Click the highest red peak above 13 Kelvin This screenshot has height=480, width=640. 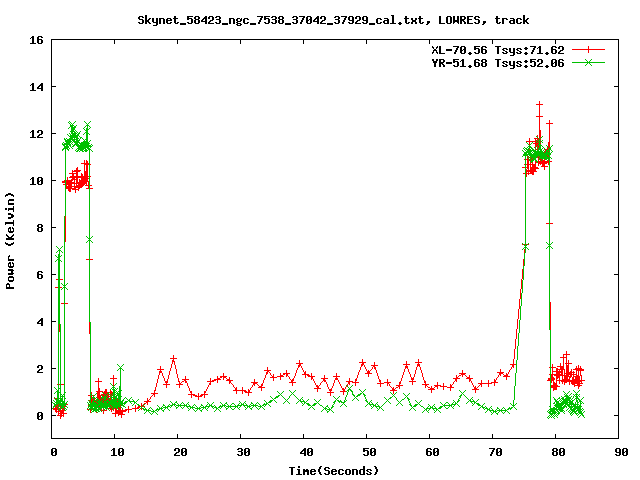(x=540, y=105)
